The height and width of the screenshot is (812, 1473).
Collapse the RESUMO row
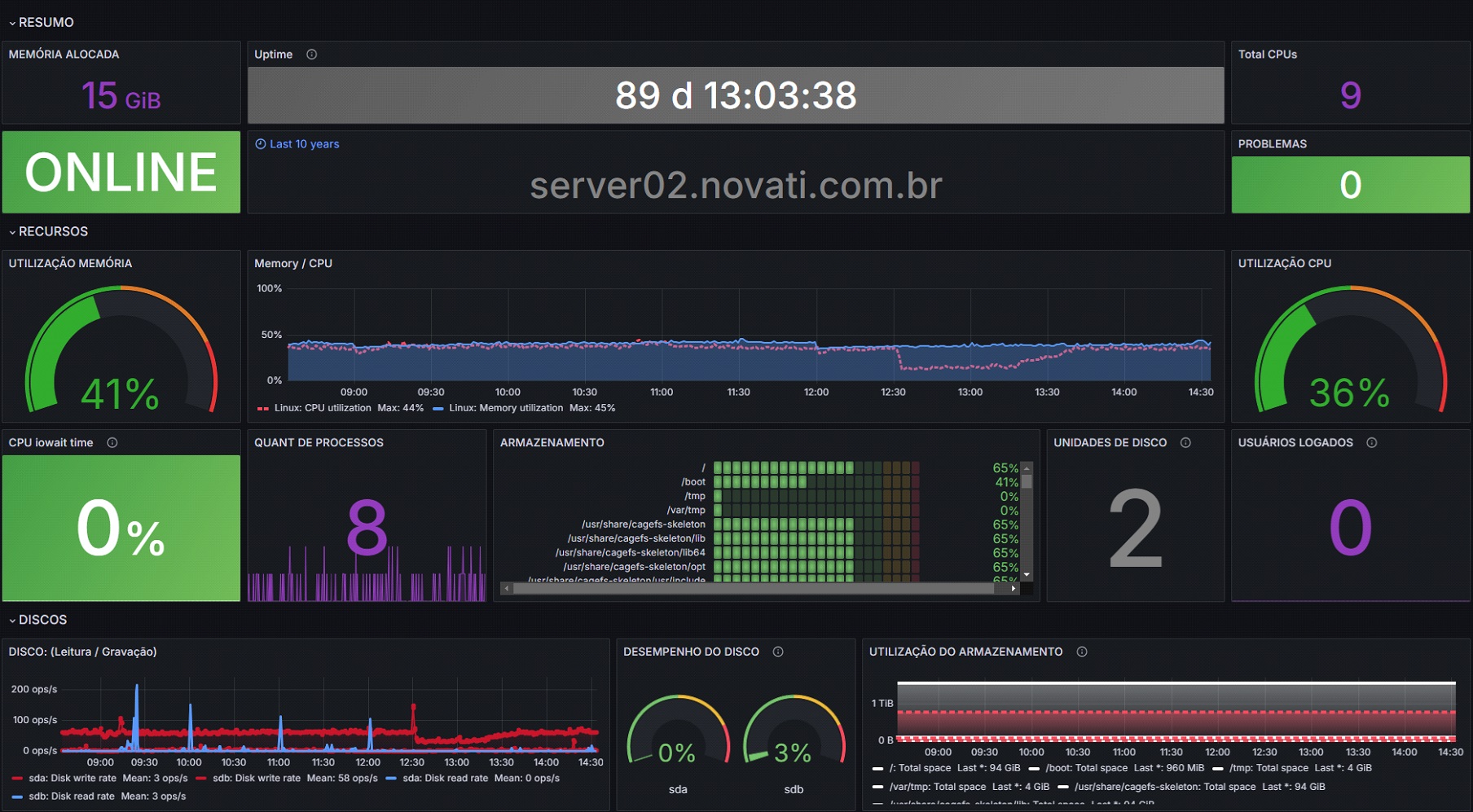tap(46, 23)
